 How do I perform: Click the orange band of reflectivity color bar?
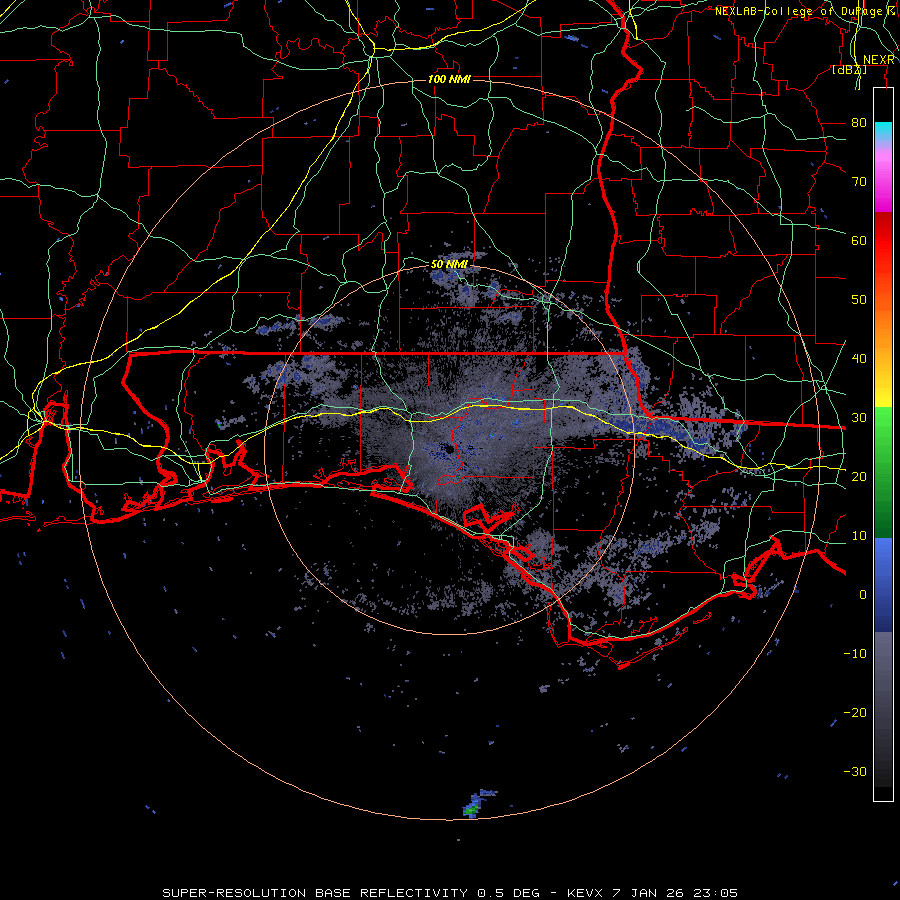point(883,321)
